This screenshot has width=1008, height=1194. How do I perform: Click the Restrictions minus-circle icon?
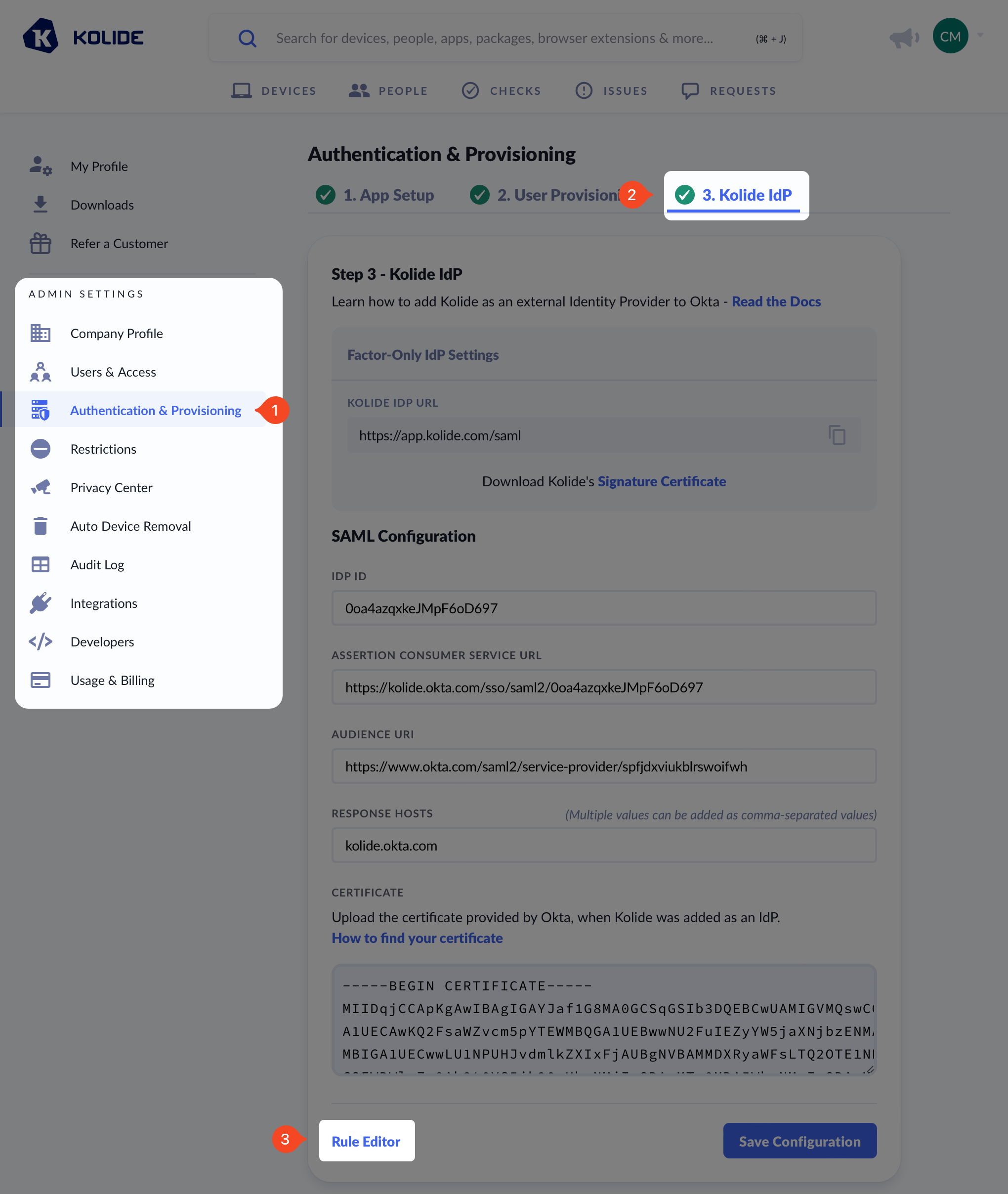[x=41, y=449]
